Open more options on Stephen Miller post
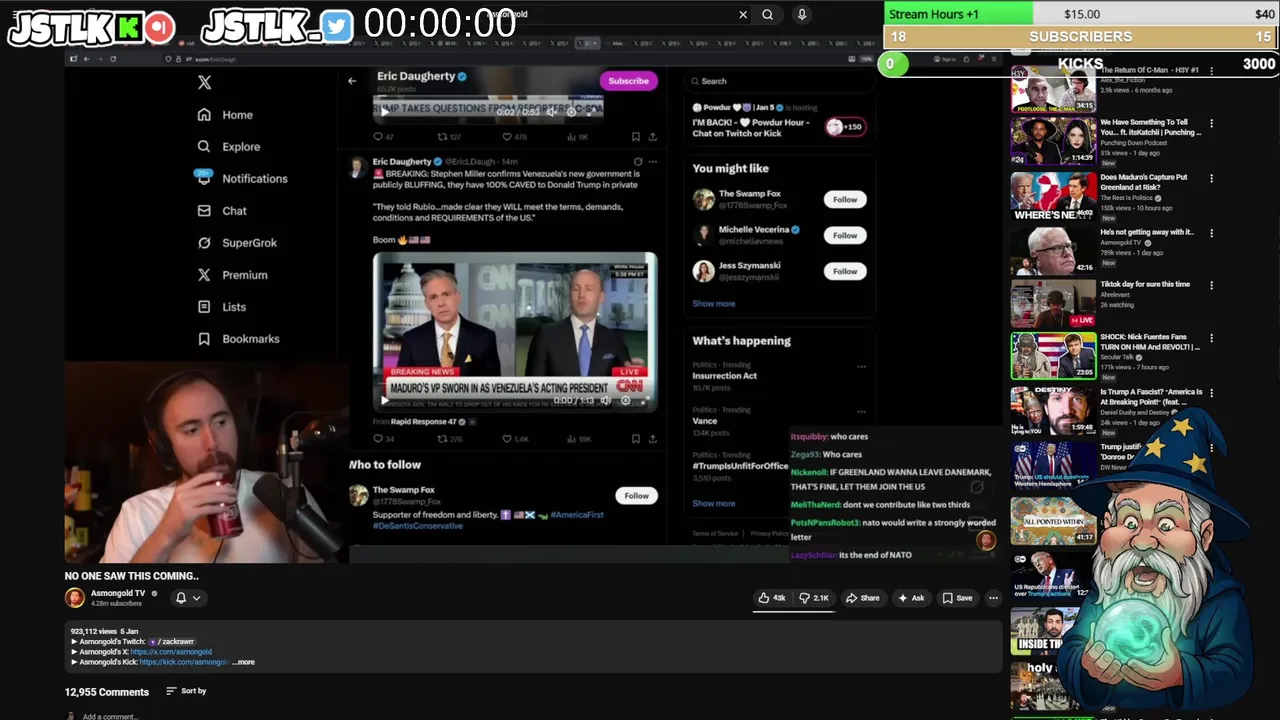This screenshot has width=1280, height=720. [x=653, y=161]
